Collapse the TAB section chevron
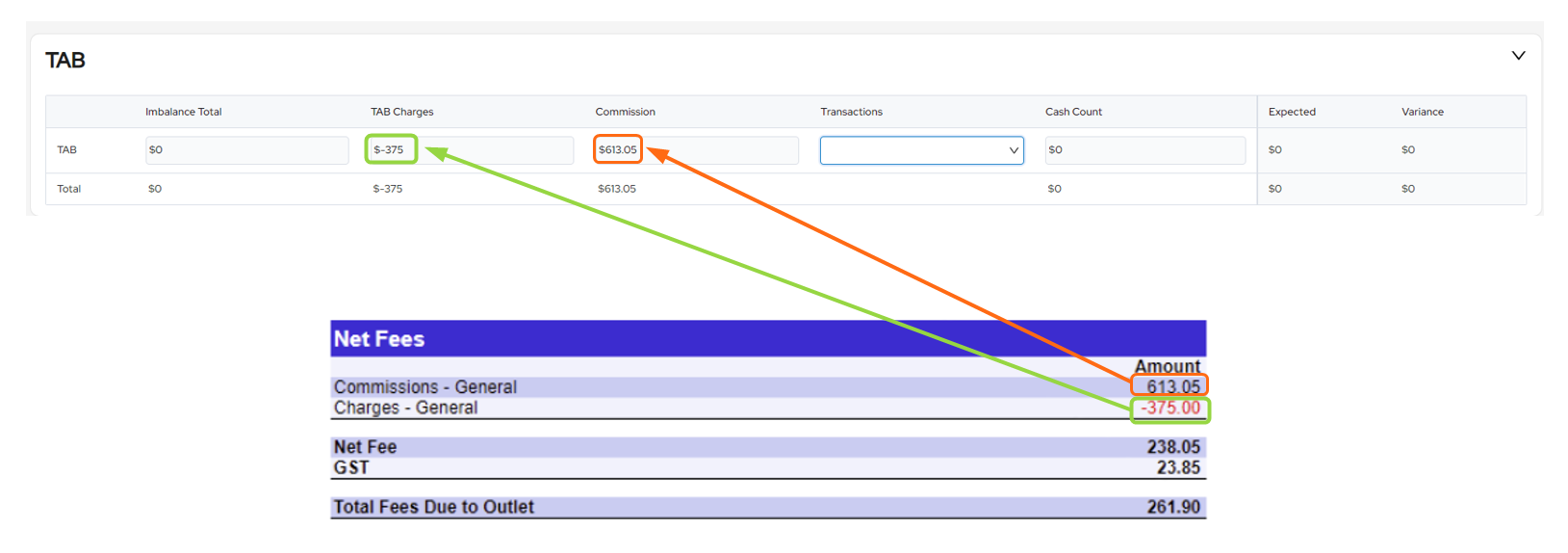The width and height of the screenshot is (1568, 553). click(1518, 56)
